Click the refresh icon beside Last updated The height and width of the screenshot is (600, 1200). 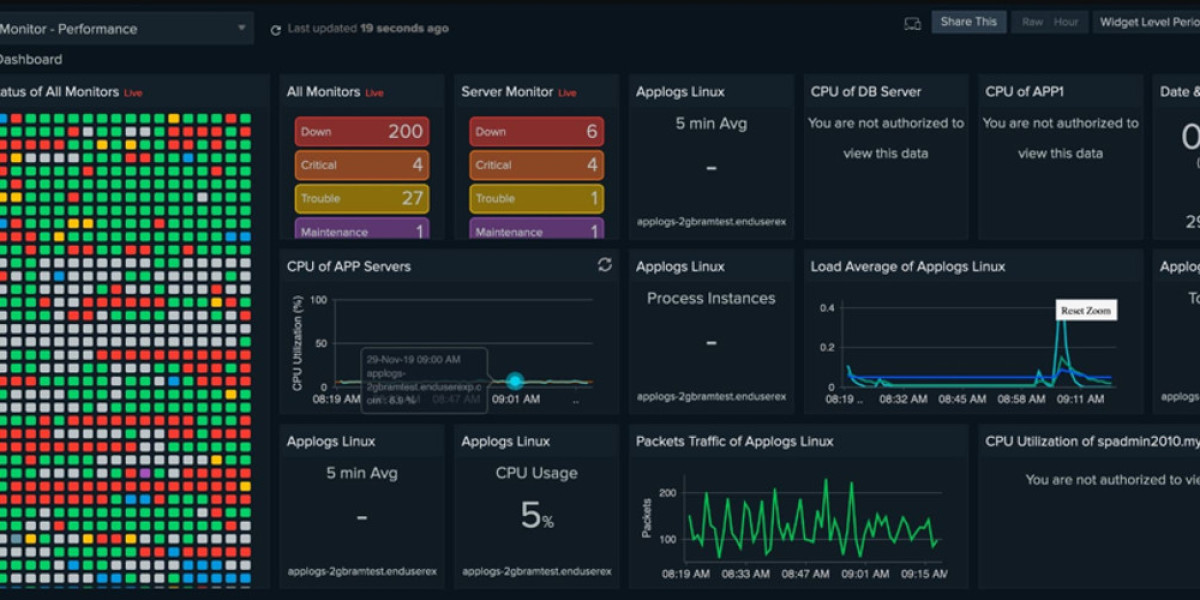[x=275, y=30]
